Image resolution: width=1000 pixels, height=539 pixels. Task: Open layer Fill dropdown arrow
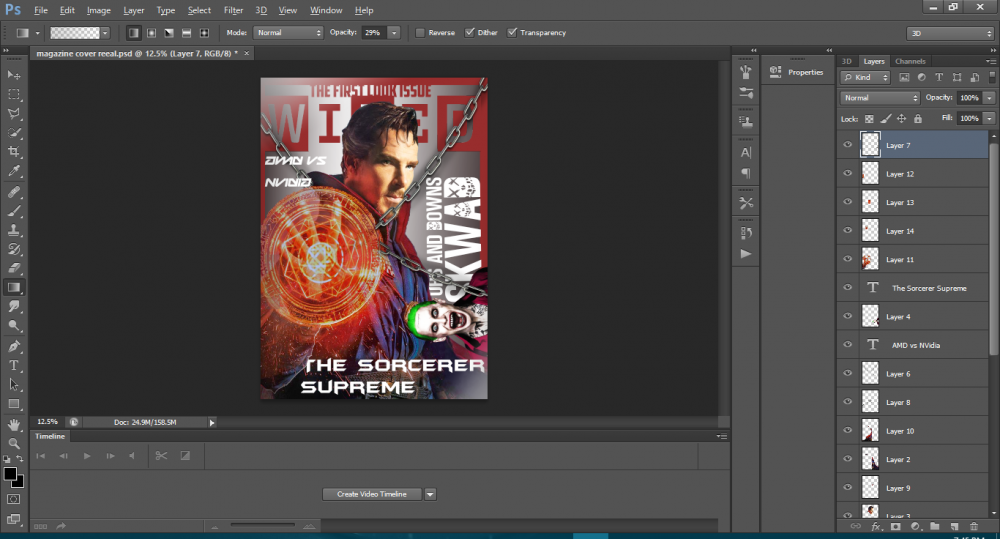[989, 118]
